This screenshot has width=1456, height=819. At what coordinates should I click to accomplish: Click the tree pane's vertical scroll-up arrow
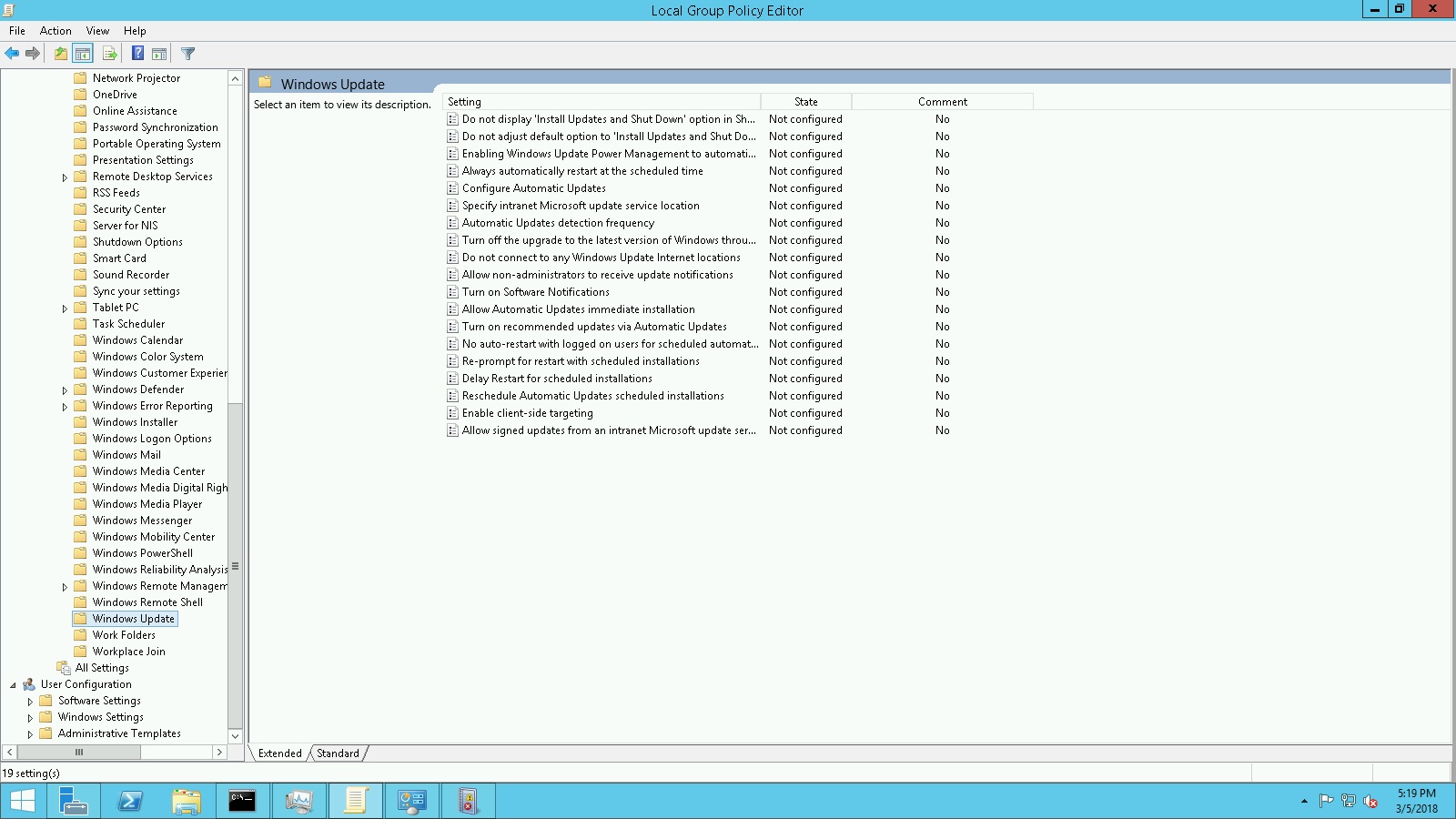tap(235, 78)
